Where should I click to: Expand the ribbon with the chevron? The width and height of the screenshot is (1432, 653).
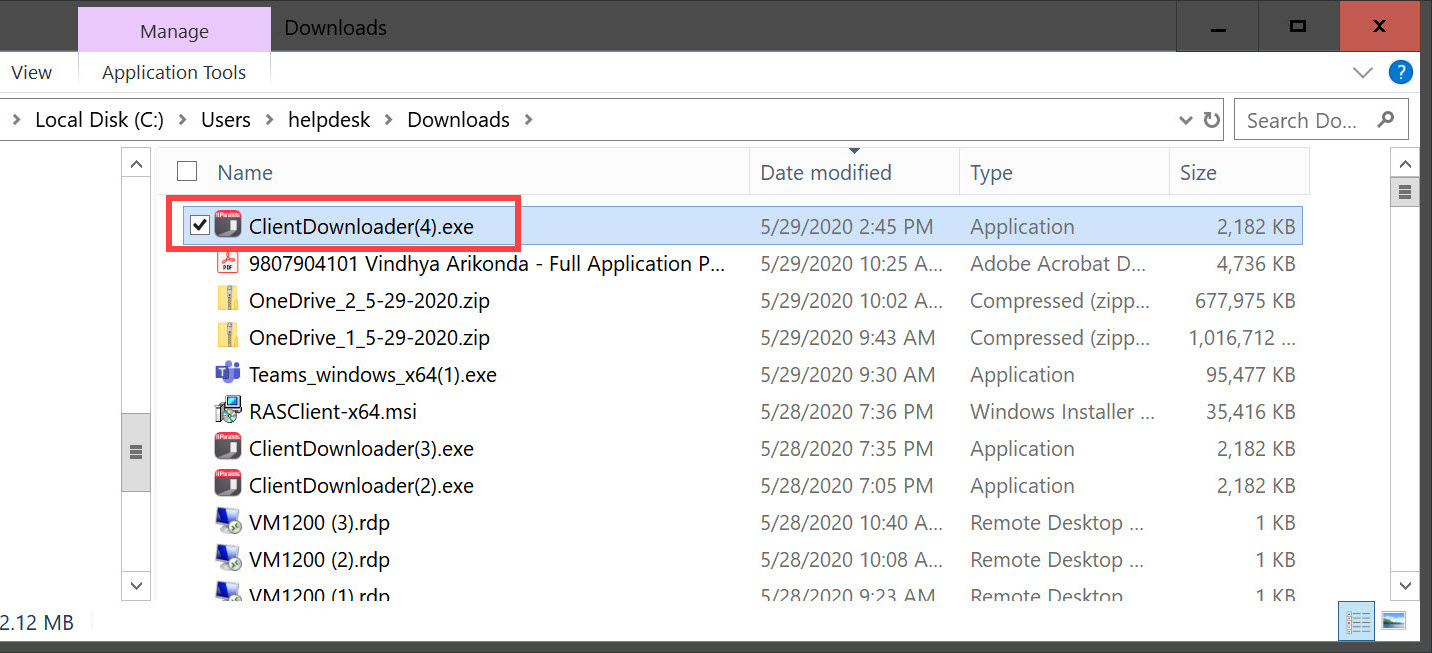1362,72
